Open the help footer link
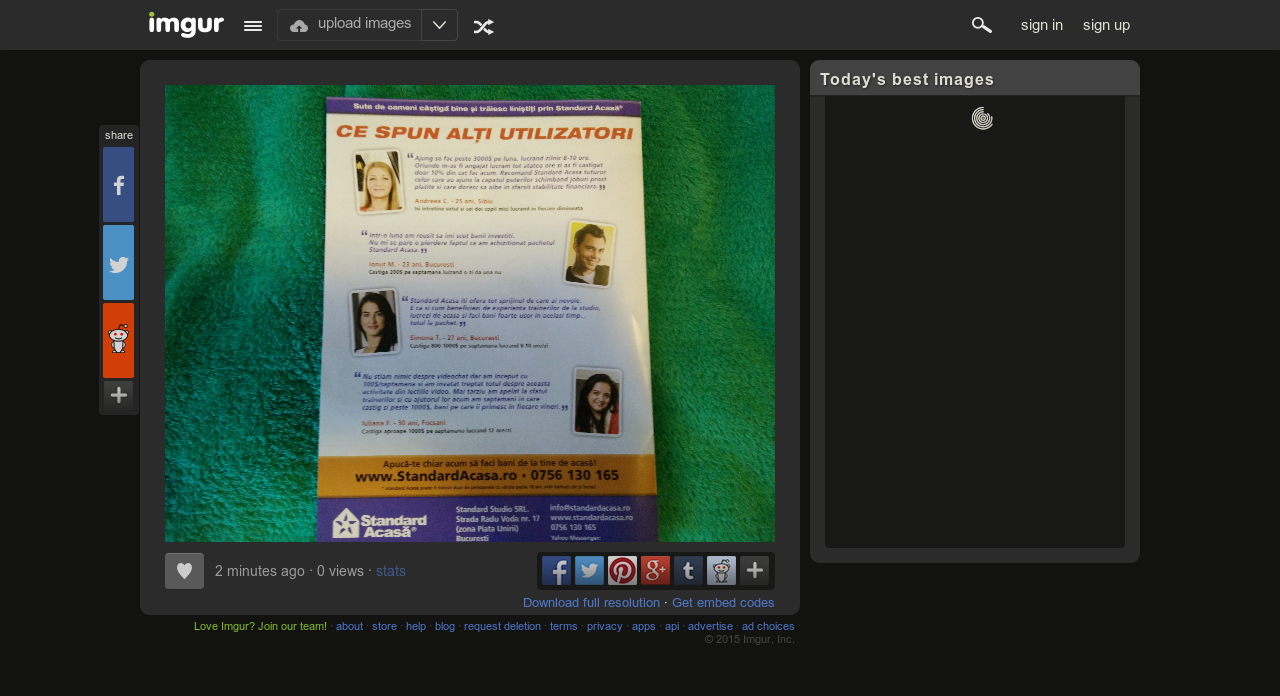This screenshot has height=696, width=1280. [416, 627]
